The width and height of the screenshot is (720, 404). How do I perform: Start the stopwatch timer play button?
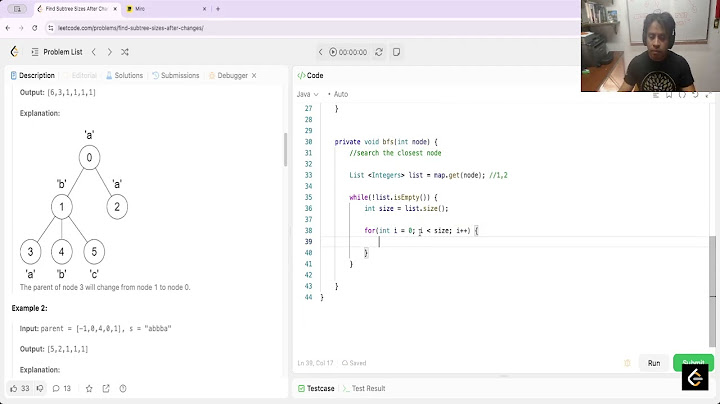[x=333, y=52]
